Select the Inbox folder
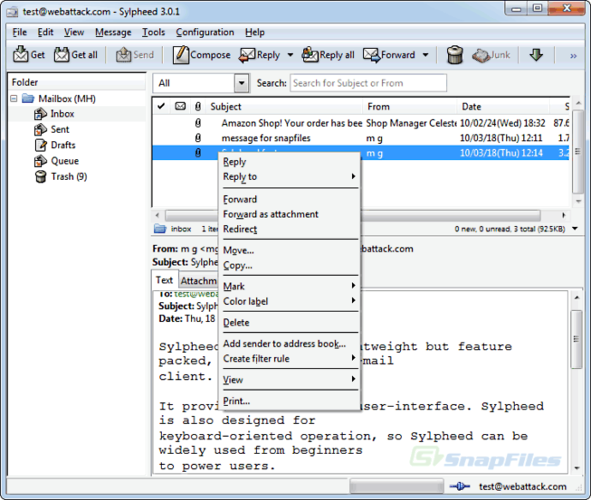The width and height of the screenshot is (591, 500). tap(62, 114)
